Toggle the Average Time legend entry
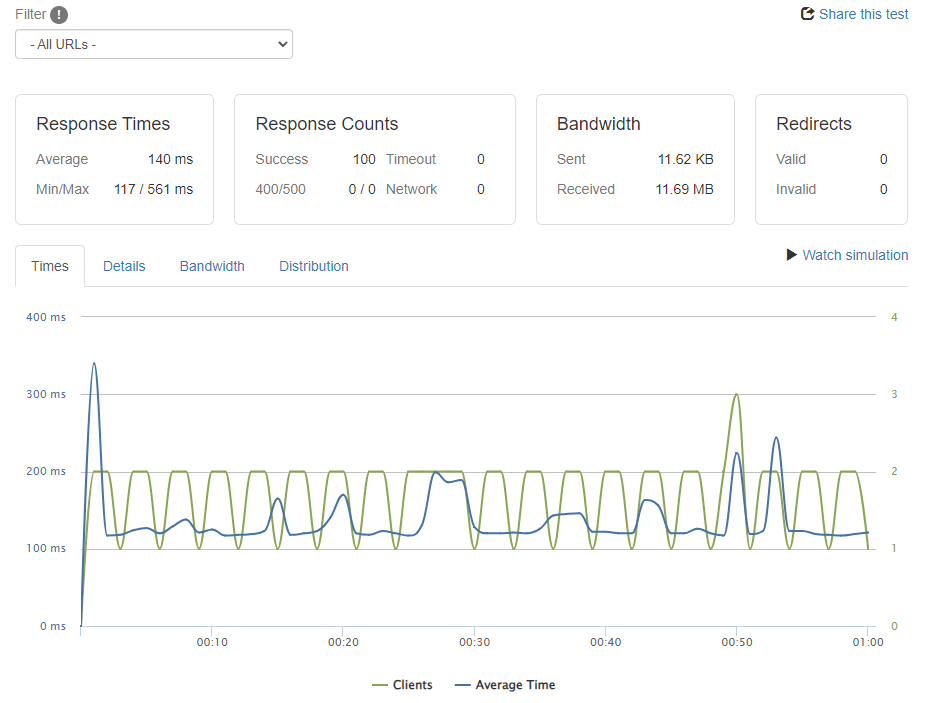Viewport: 947px width, 703px height. click(515, 685)
